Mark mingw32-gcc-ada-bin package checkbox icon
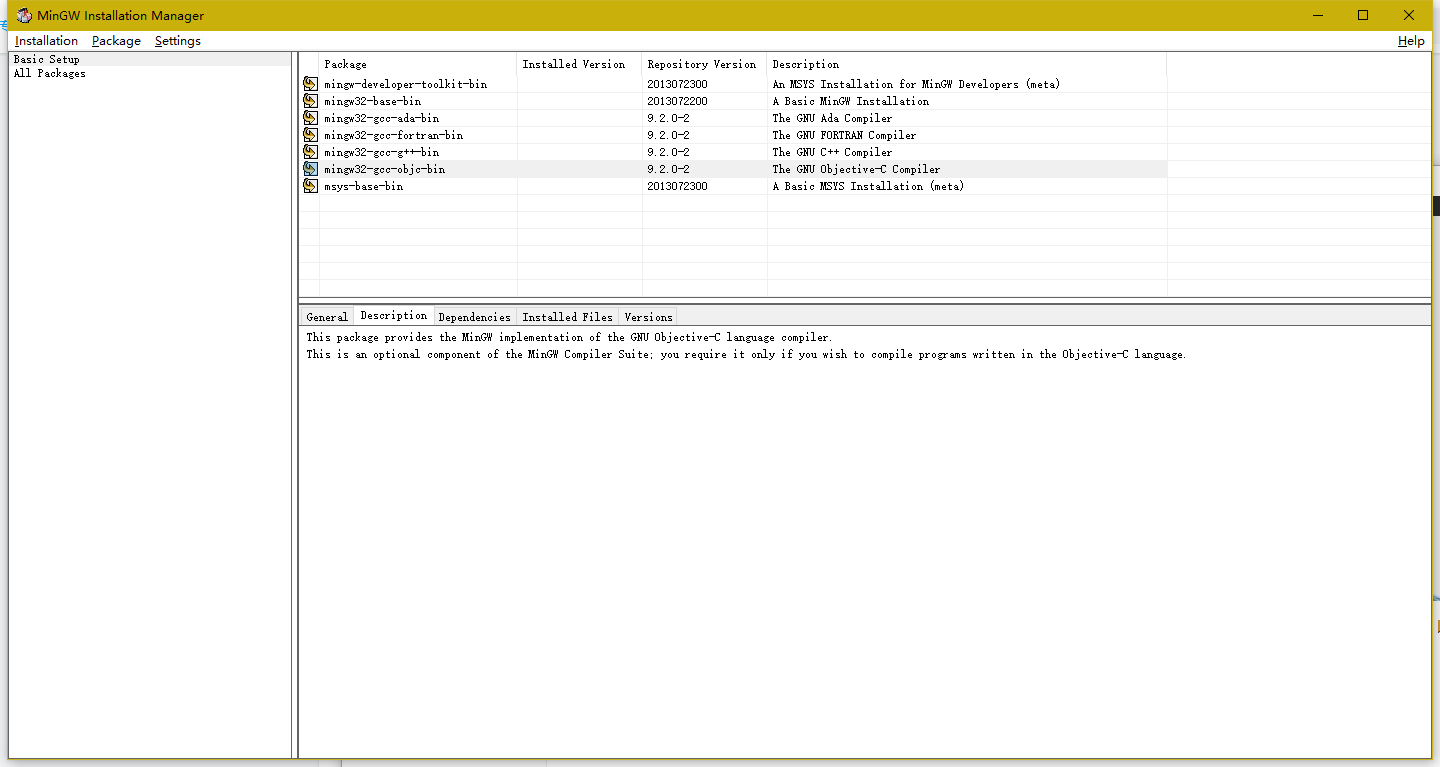Image resolution: width=1440 pixels, height=767 pixels. (310, 118)
